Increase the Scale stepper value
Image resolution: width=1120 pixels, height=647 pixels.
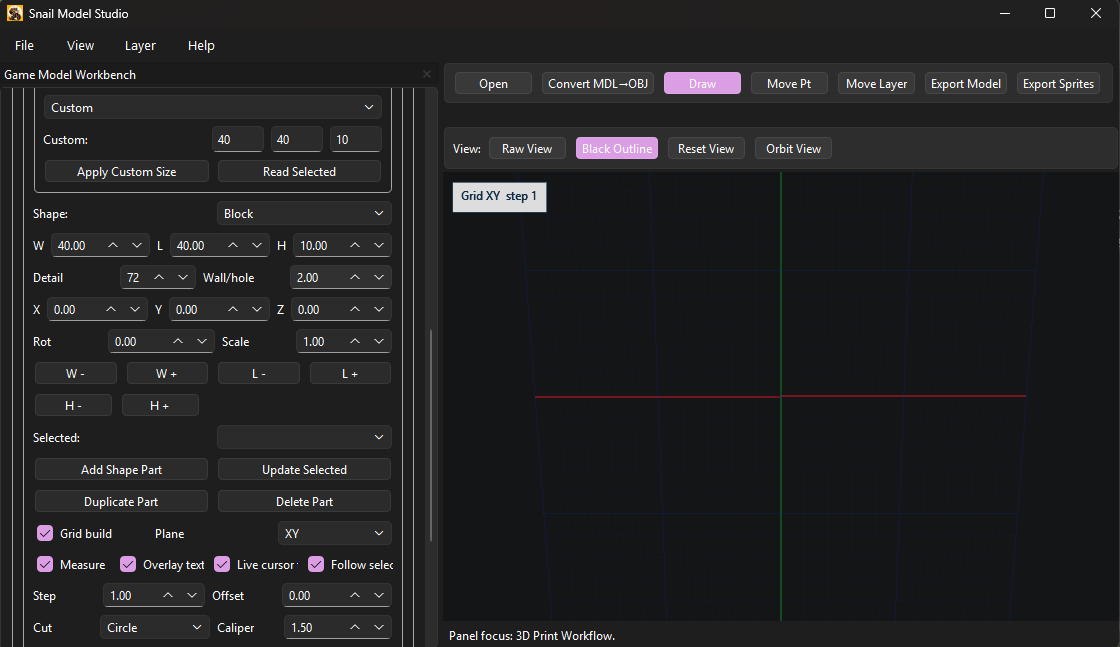click(x=355, y=342)
